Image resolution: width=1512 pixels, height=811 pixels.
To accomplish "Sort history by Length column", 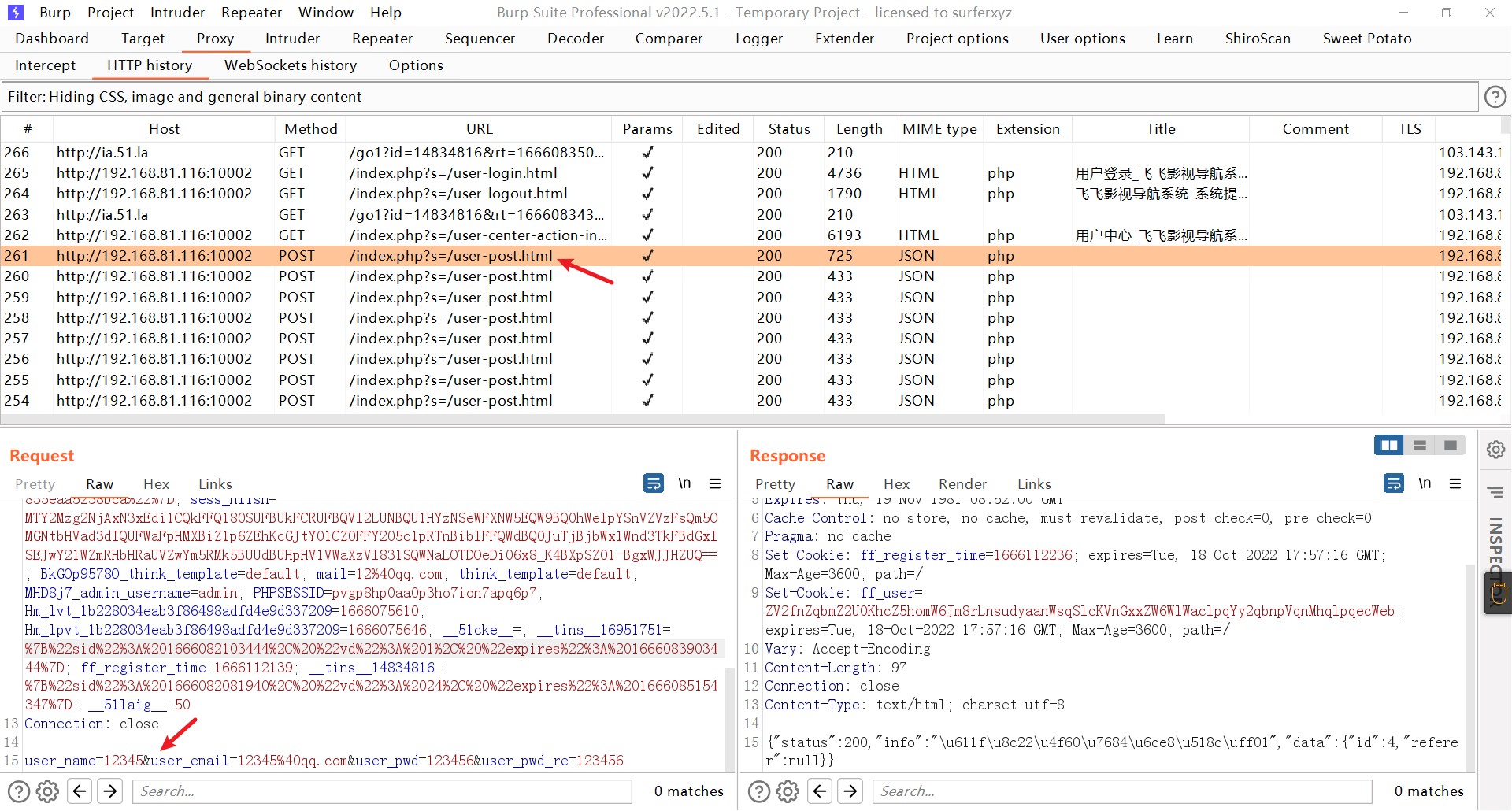I will (859, 129).
